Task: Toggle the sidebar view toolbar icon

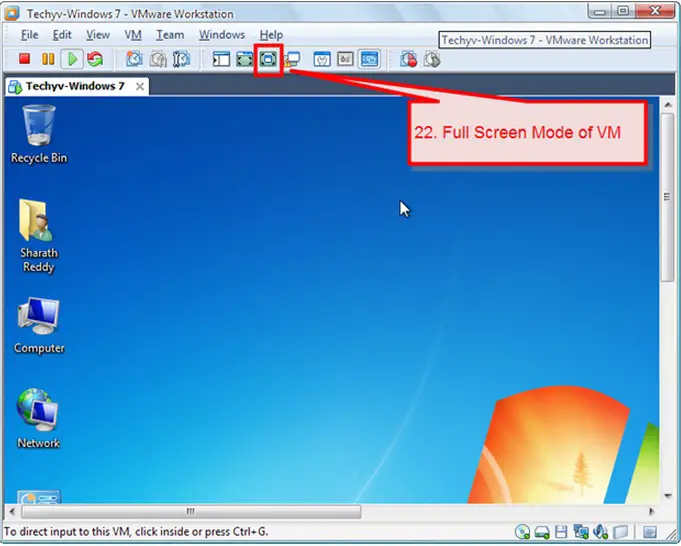Action: (x=221, y=59)
